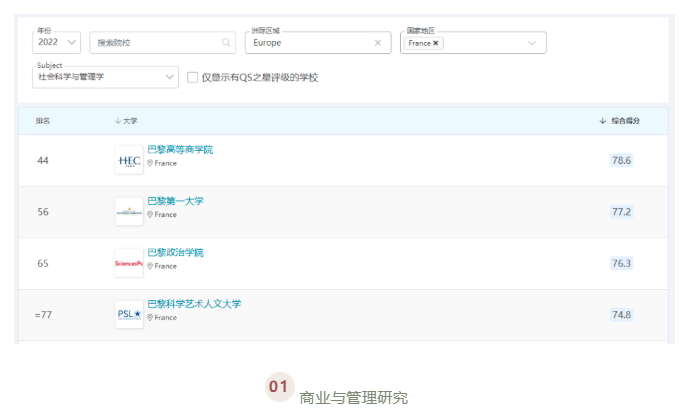Screen dimensions: 694x413
Task: Open the 2022 year dropdown
Action: click(56, 42)
